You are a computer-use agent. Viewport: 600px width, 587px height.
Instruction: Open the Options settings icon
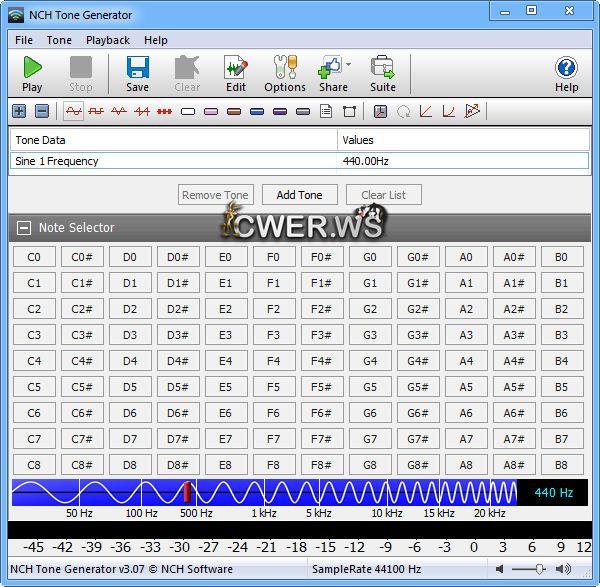(285, 73)
